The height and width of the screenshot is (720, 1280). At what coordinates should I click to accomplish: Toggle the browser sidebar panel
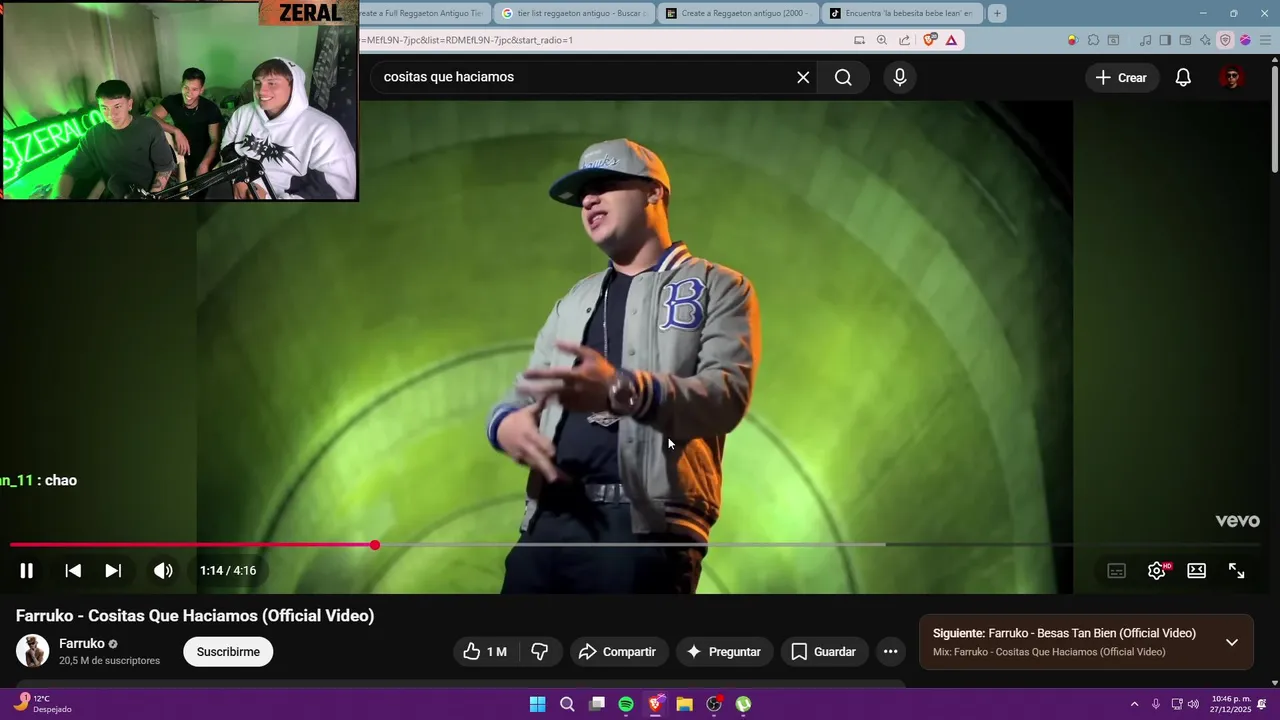[x=1165, y=40]
